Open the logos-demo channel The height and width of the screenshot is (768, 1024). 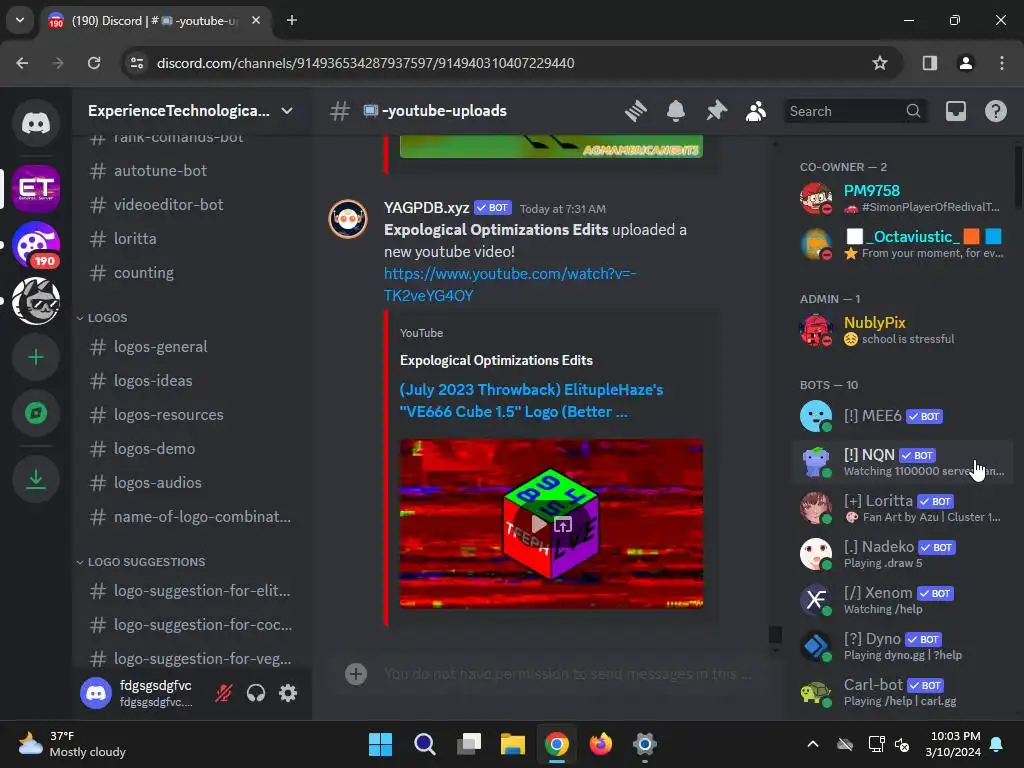pos(191,449)
